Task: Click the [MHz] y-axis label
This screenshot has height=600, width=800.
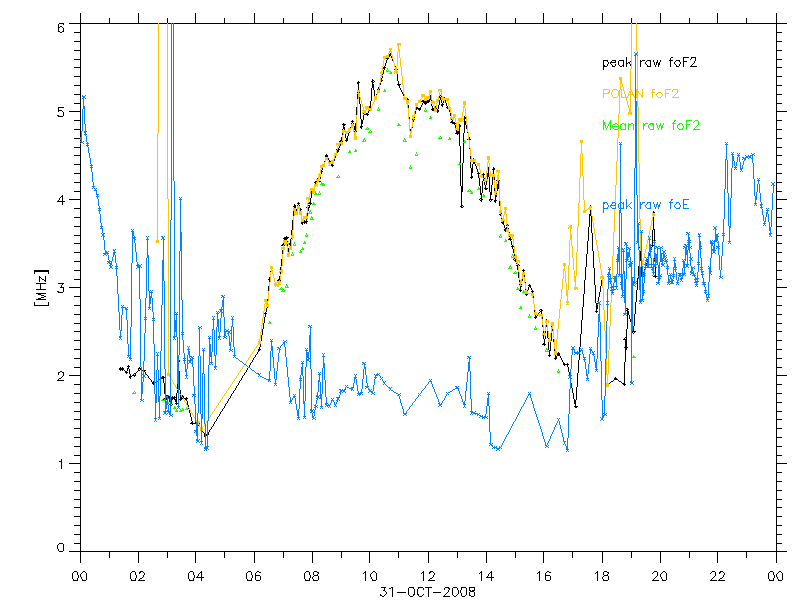Action: 41,288
